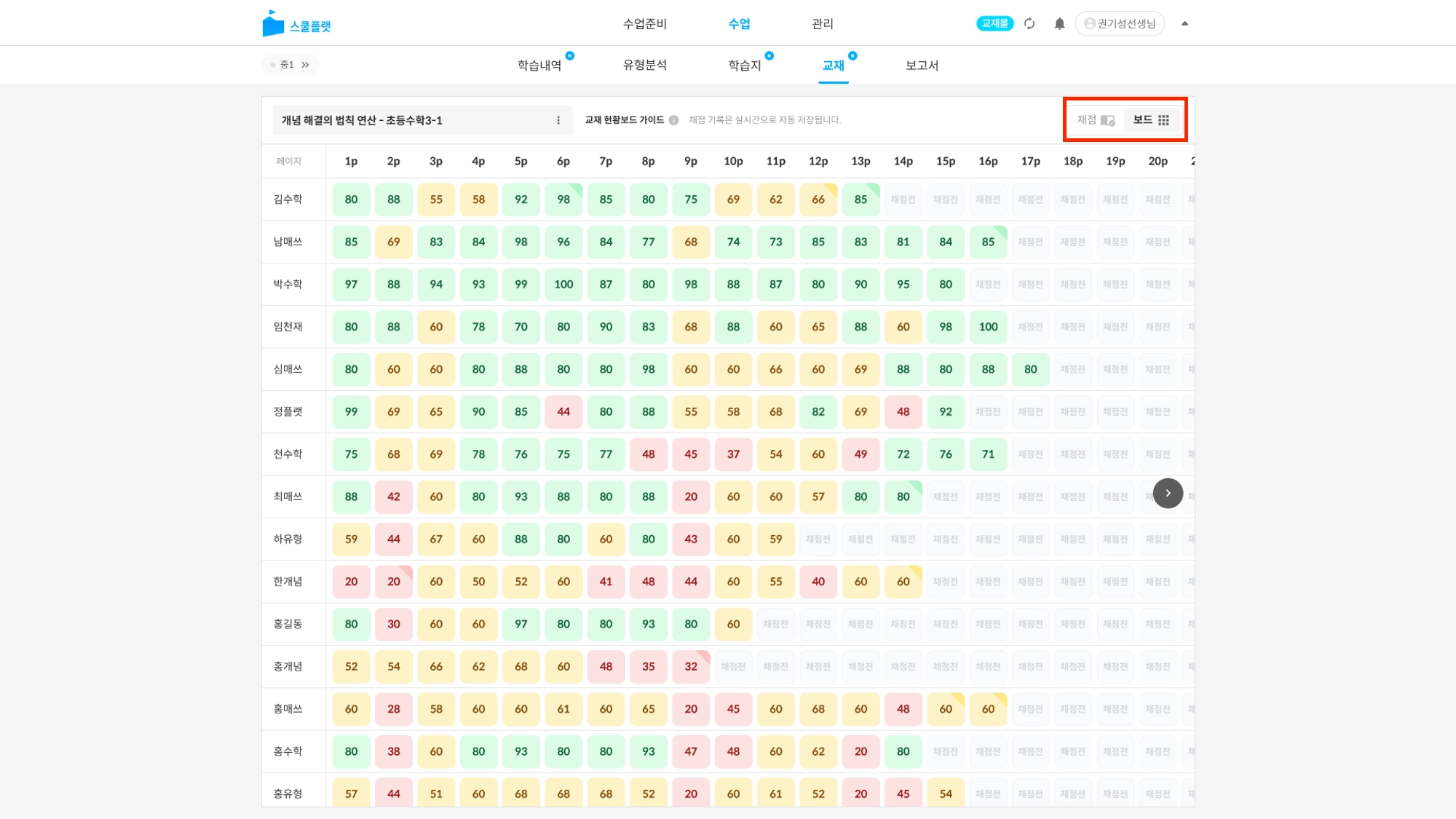Click 교재 현황보드 가이드 link

[624, 120]
